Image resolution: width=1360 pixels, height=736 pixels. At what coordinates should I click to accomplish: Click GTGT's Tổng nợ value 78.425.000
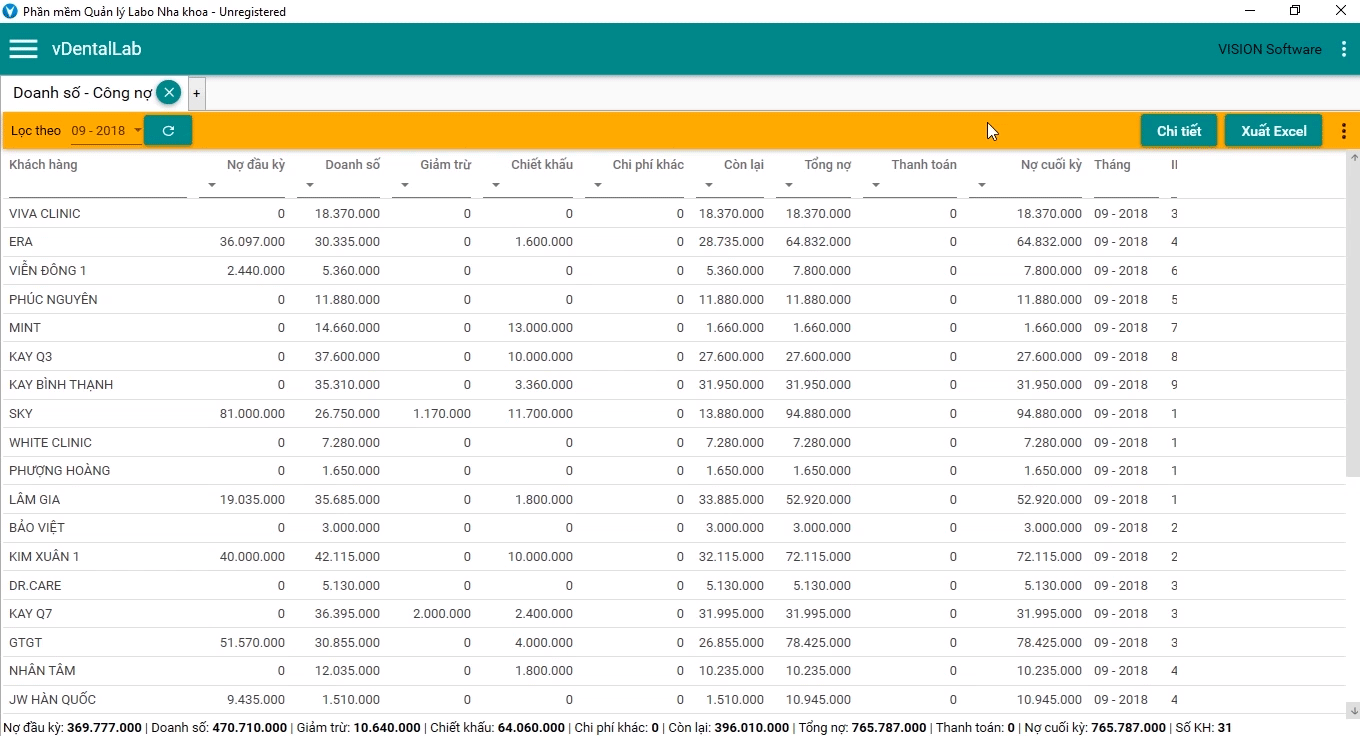click(819, 643)
